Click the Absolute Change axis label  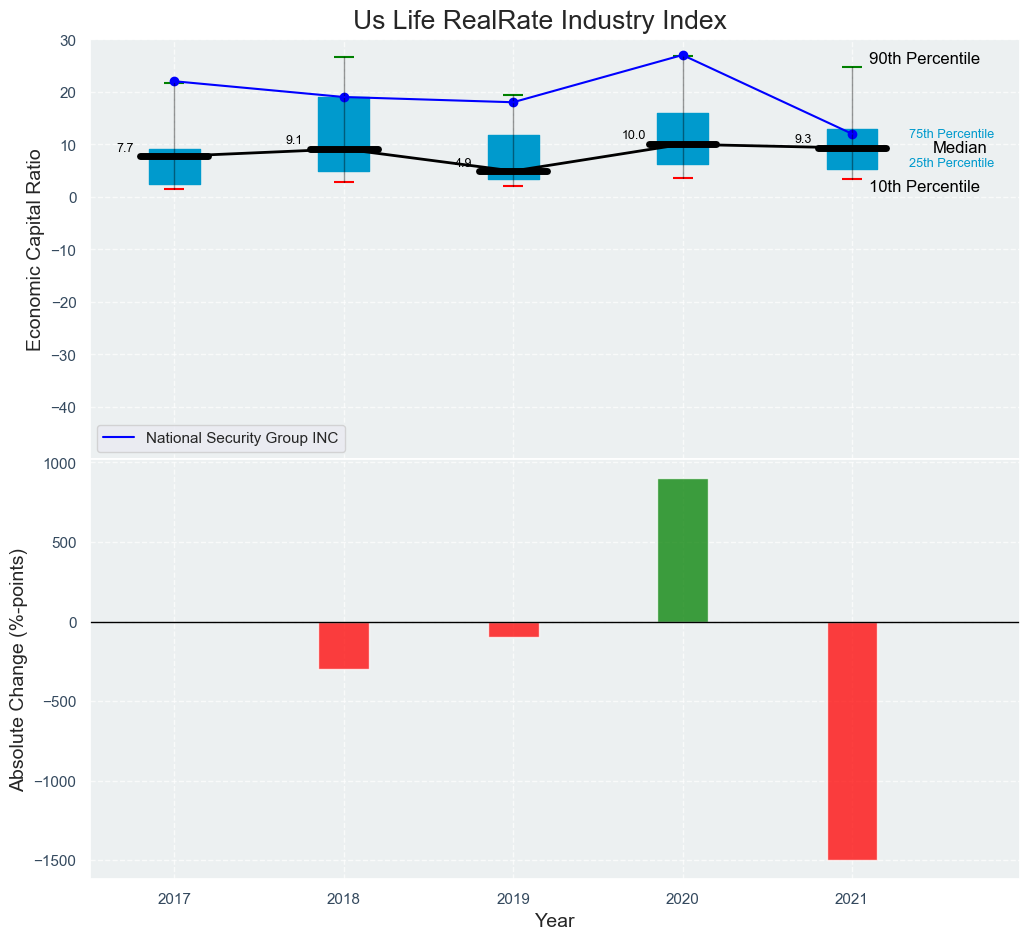click(x=17, y=669)
